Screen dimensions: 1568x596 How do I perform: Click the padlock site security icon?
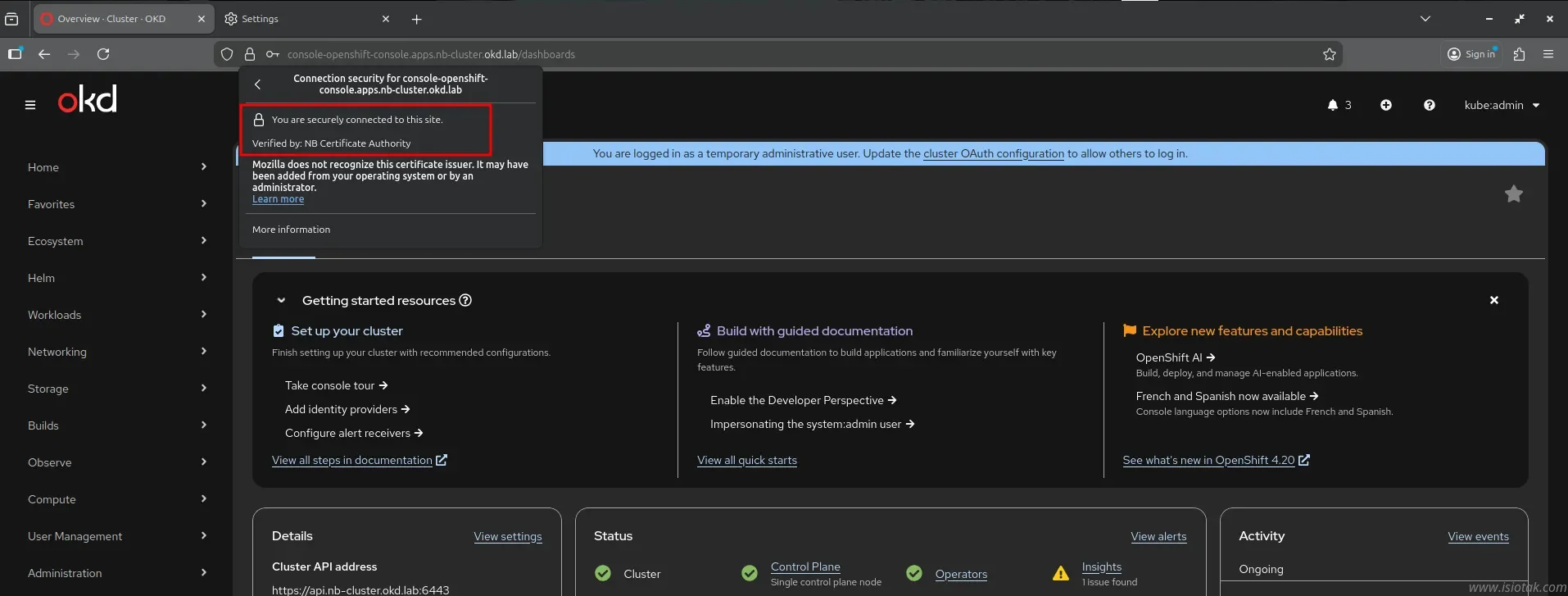(x=250, y=54)
